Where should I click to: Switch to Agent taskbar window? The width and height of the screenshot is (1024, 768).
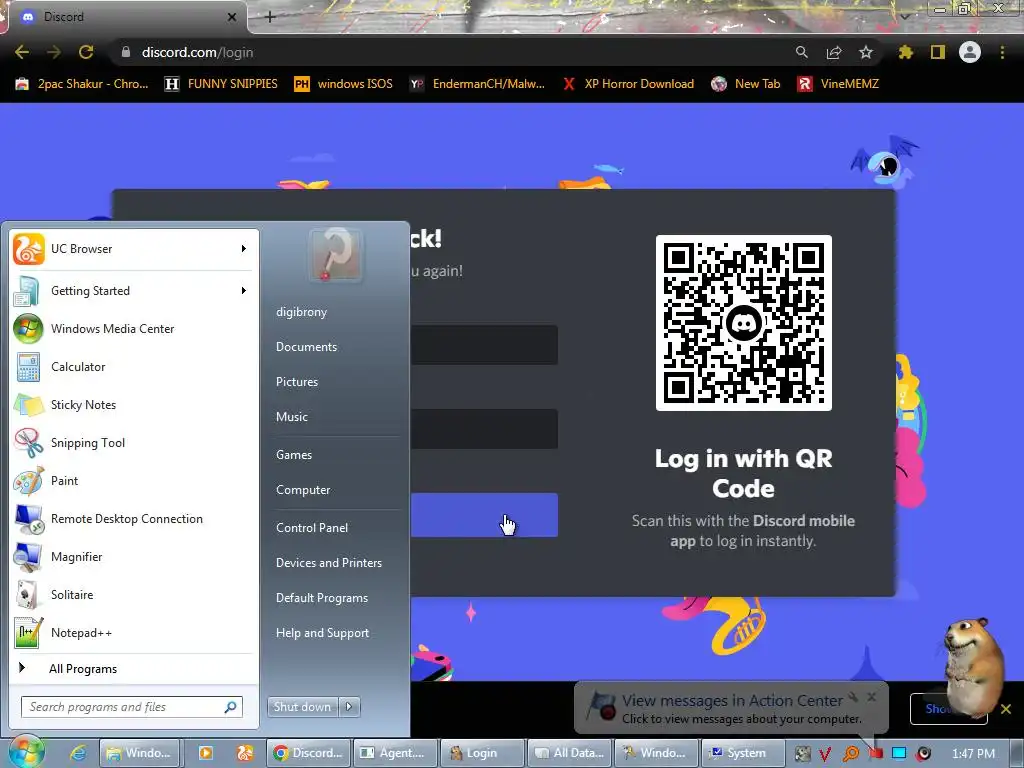(395, 753)
